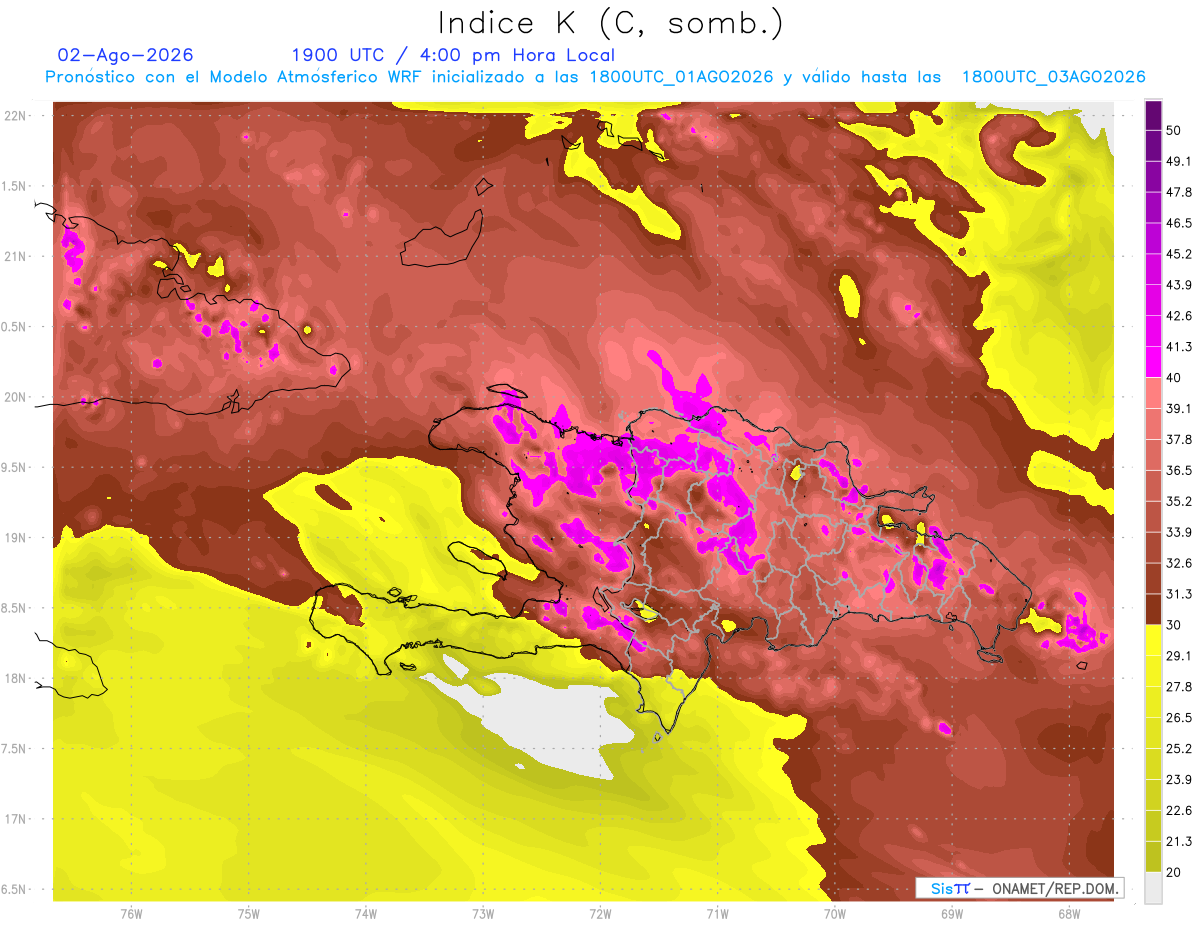Viewport: 1200px width, 927px height.
Task: Click the latitude label '19N'
Action: [x=17, y=538]
